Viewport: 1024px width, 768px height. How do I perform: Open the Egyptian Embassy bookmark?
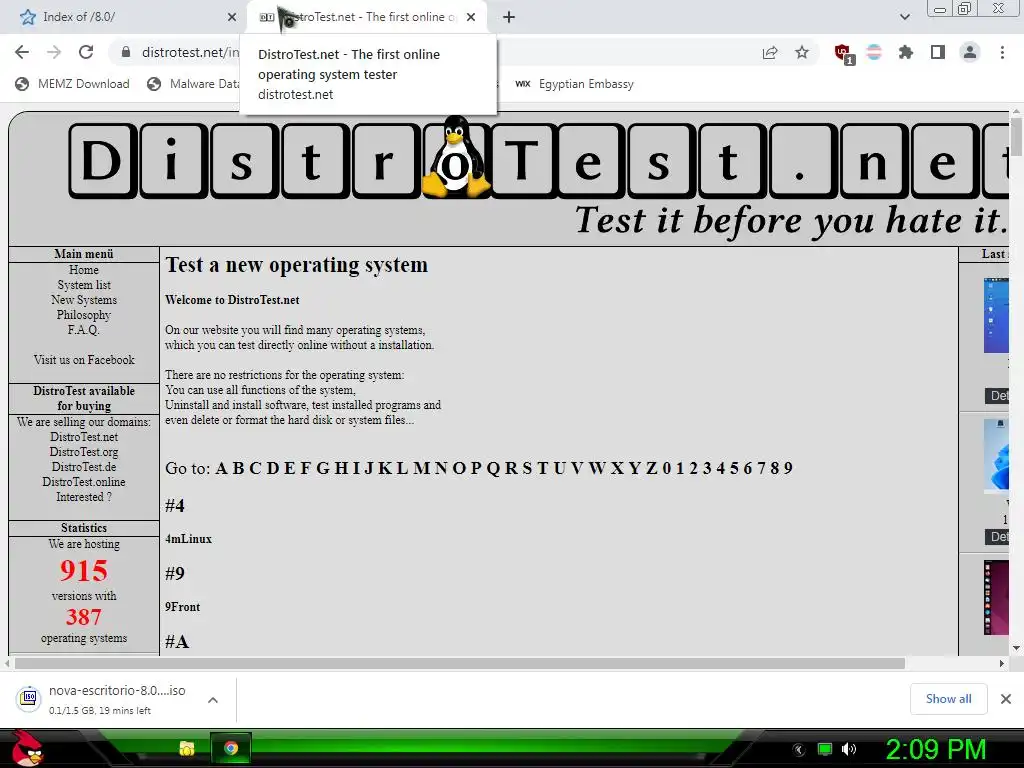(575, 84)
